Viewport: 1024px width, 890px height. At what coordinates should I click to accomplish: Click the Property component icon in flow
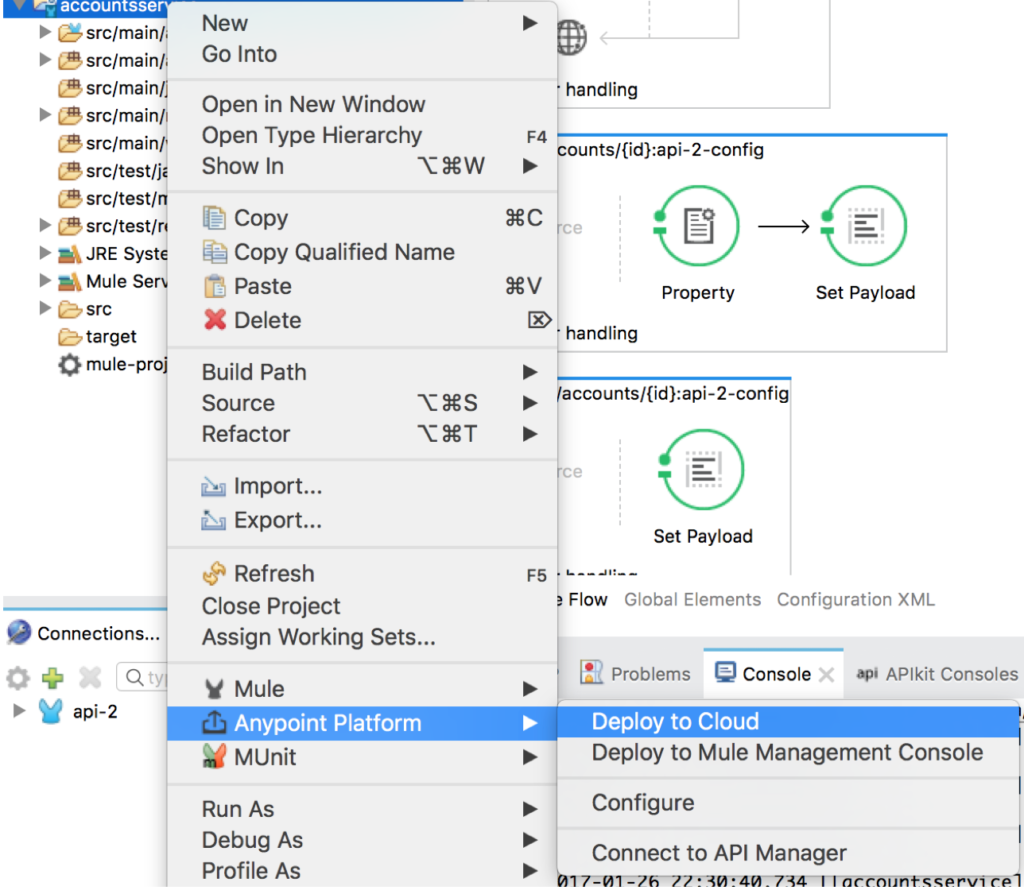tap(697, 226)
